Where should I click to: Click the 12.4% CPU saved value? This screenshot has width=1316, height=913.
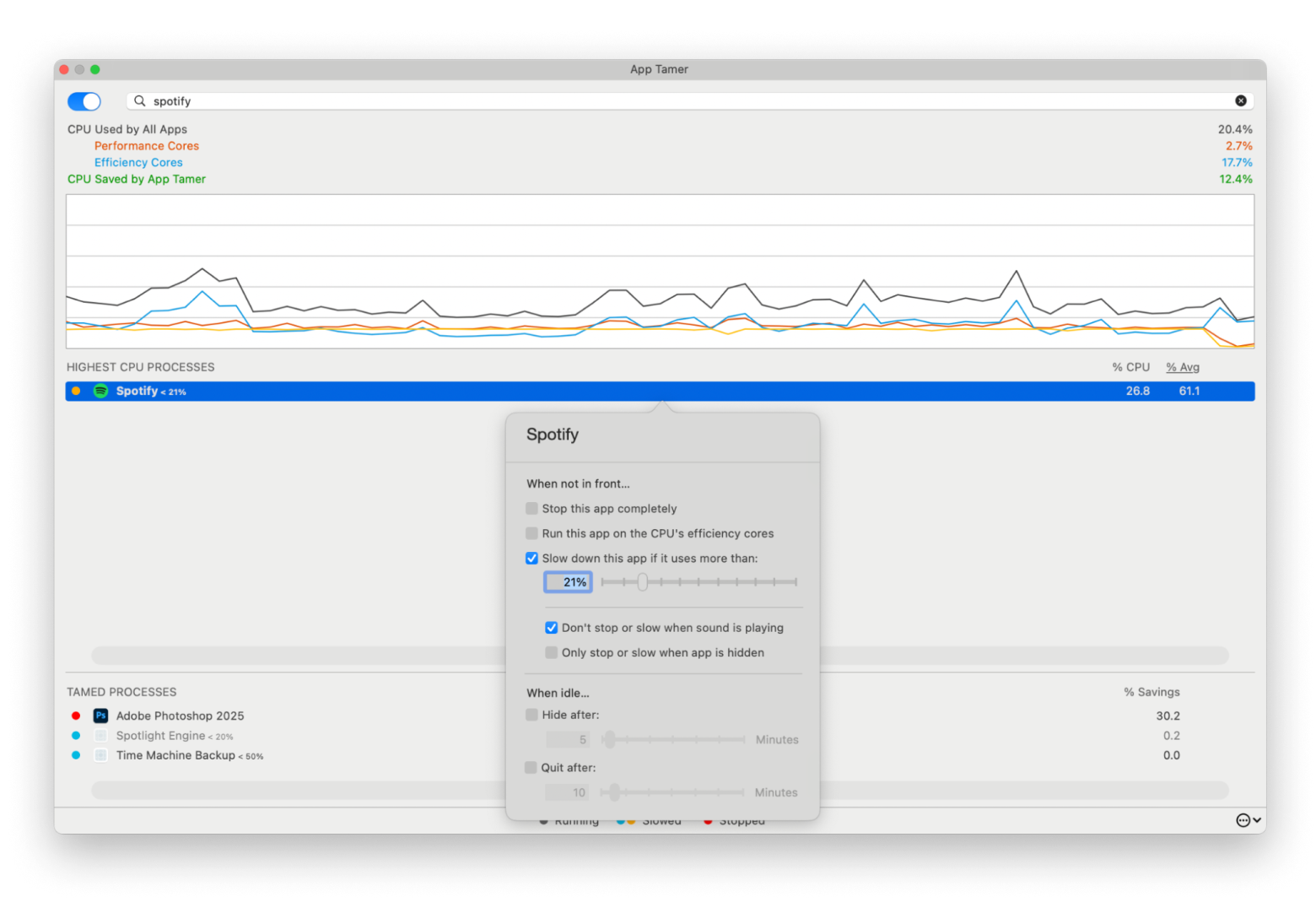pyautogui.click(x=1236, y=179)
